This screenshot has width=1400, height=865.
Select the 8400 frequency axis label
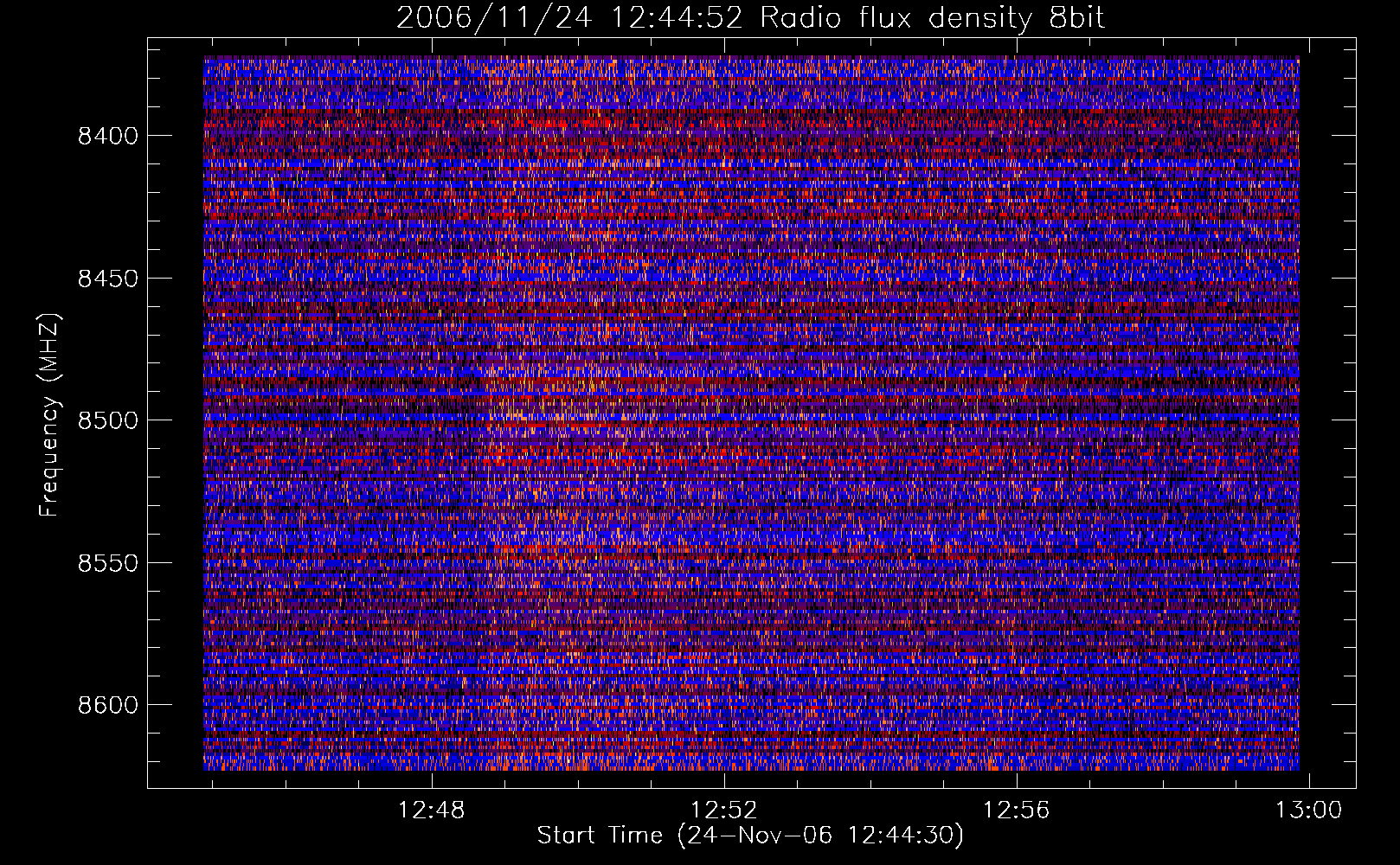coord(108,136)
